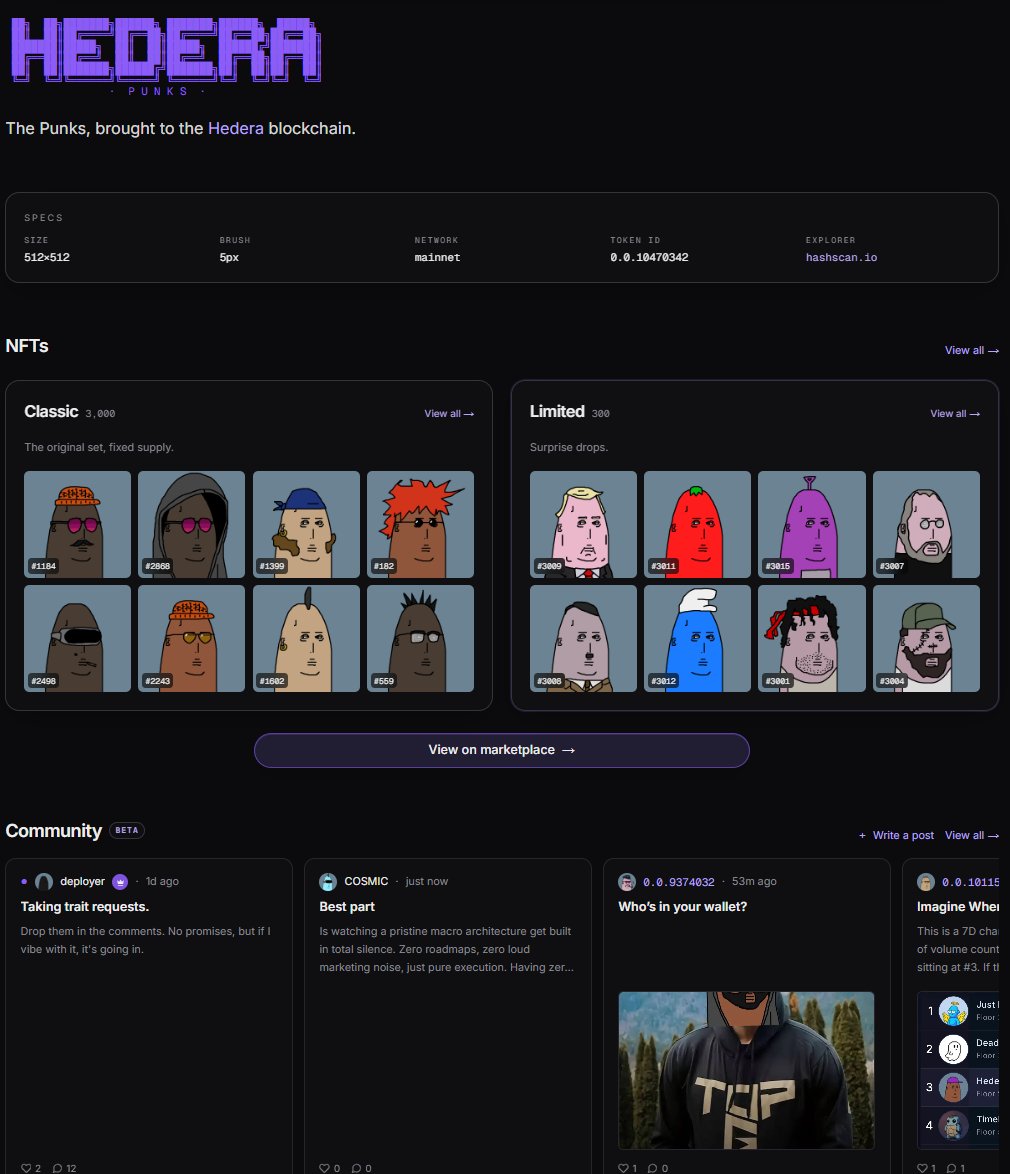
Task: Open the Best part post title
Action: (x=347, y=907)
